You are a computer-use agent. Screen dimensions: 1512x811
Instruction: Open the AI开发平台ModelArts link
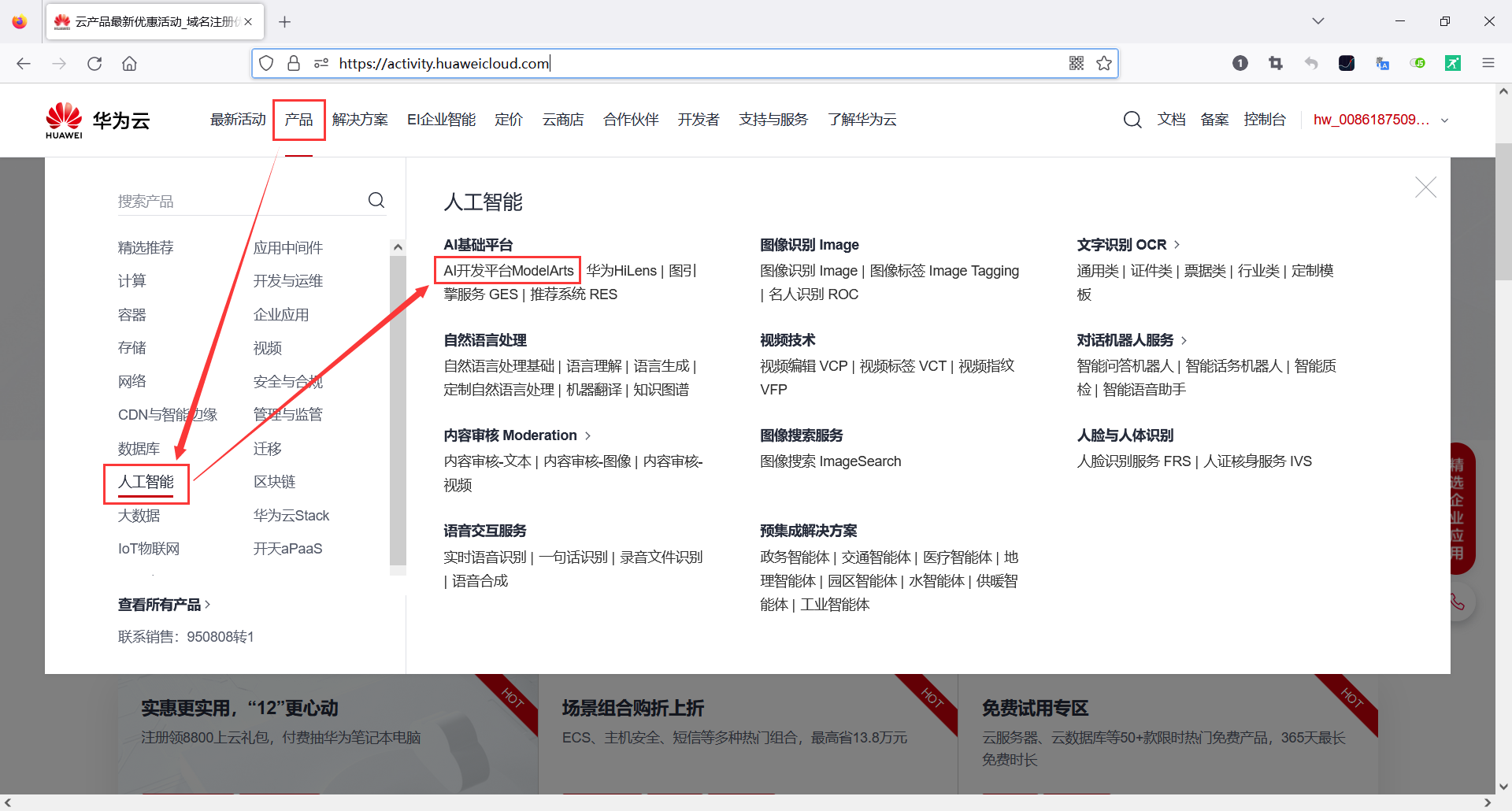click(x=507, y=270)
